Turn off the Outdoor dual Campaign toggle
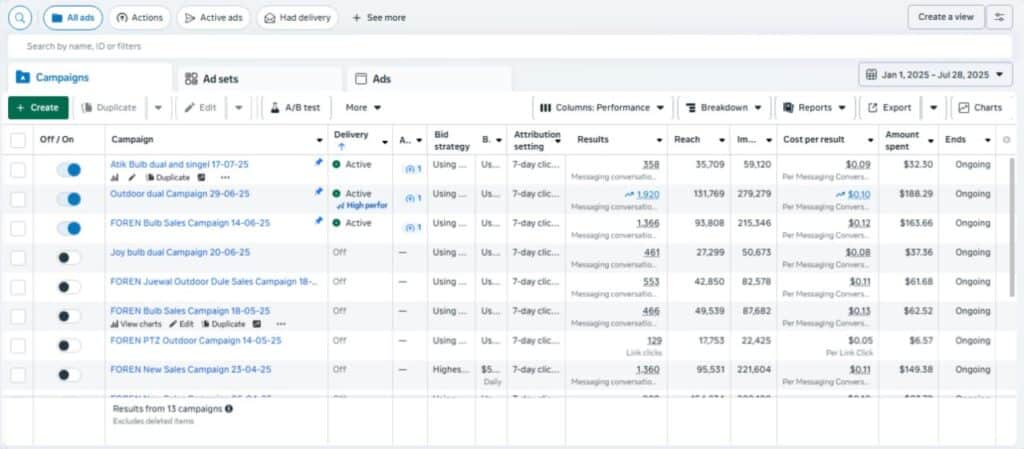The width and height of the screenshot is (1024, 449). tap(68, 200)
